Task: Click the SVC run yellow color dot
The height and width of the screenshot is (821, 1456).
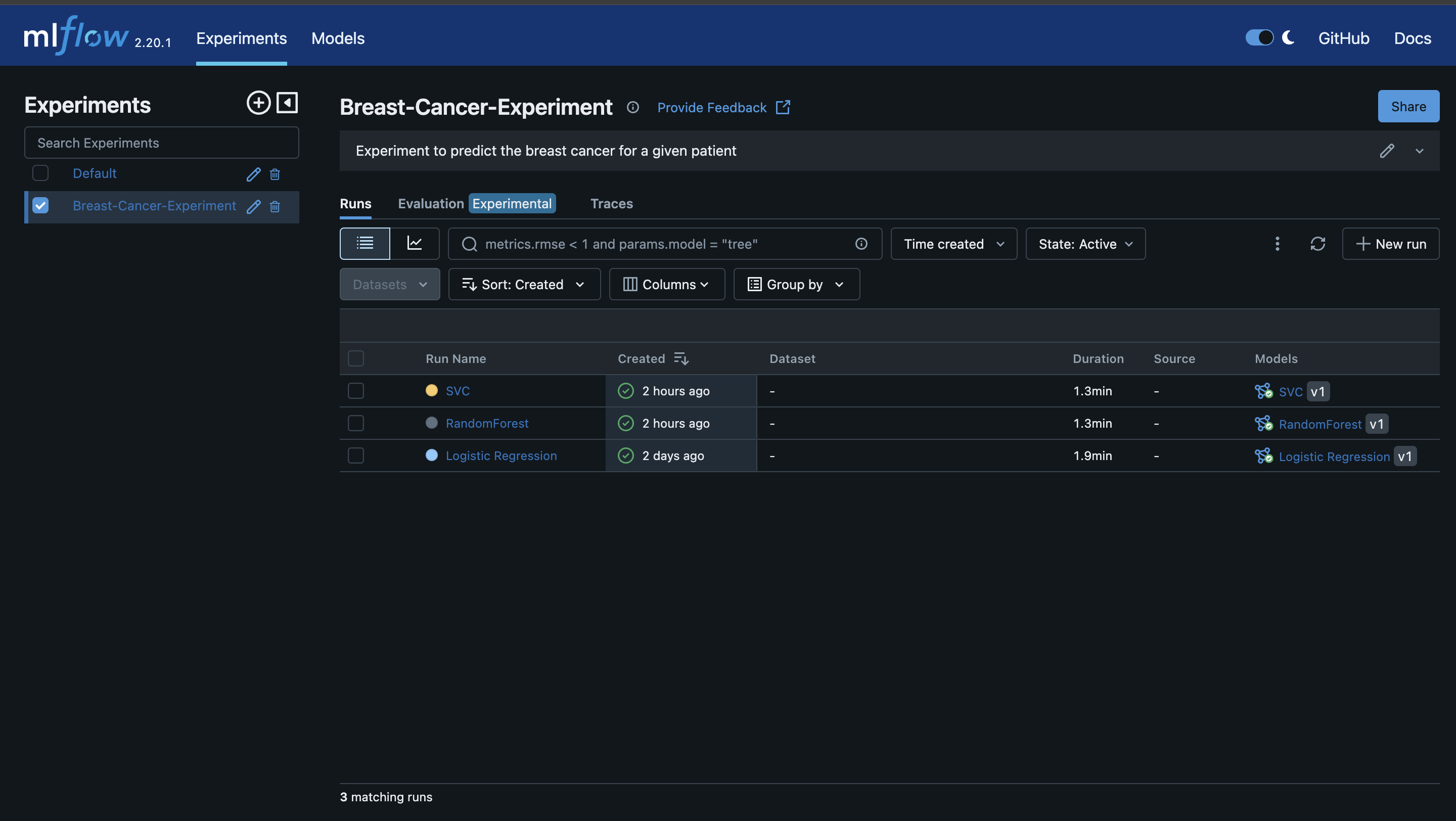Action: coord(431,390)
